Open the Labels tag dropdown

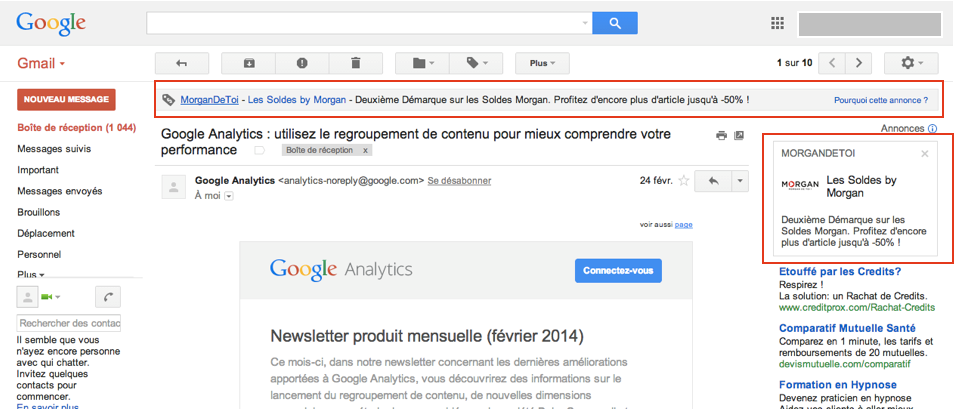tap(477, 63)
